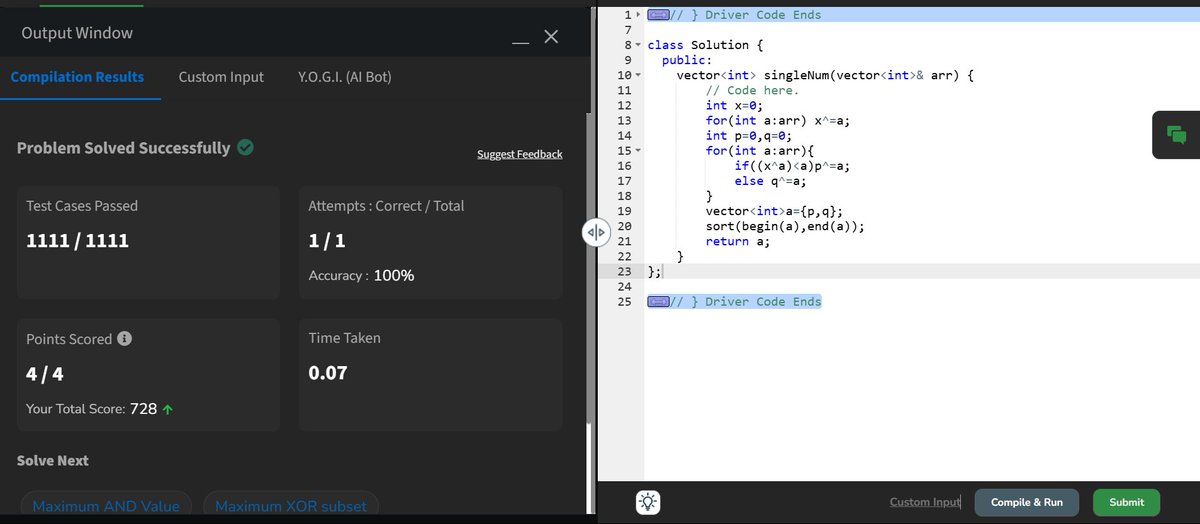Collapse the class Solution fold on line 8
Image resolution: width=1200 pixels, height=524 pixels.
tap(638, 45)
